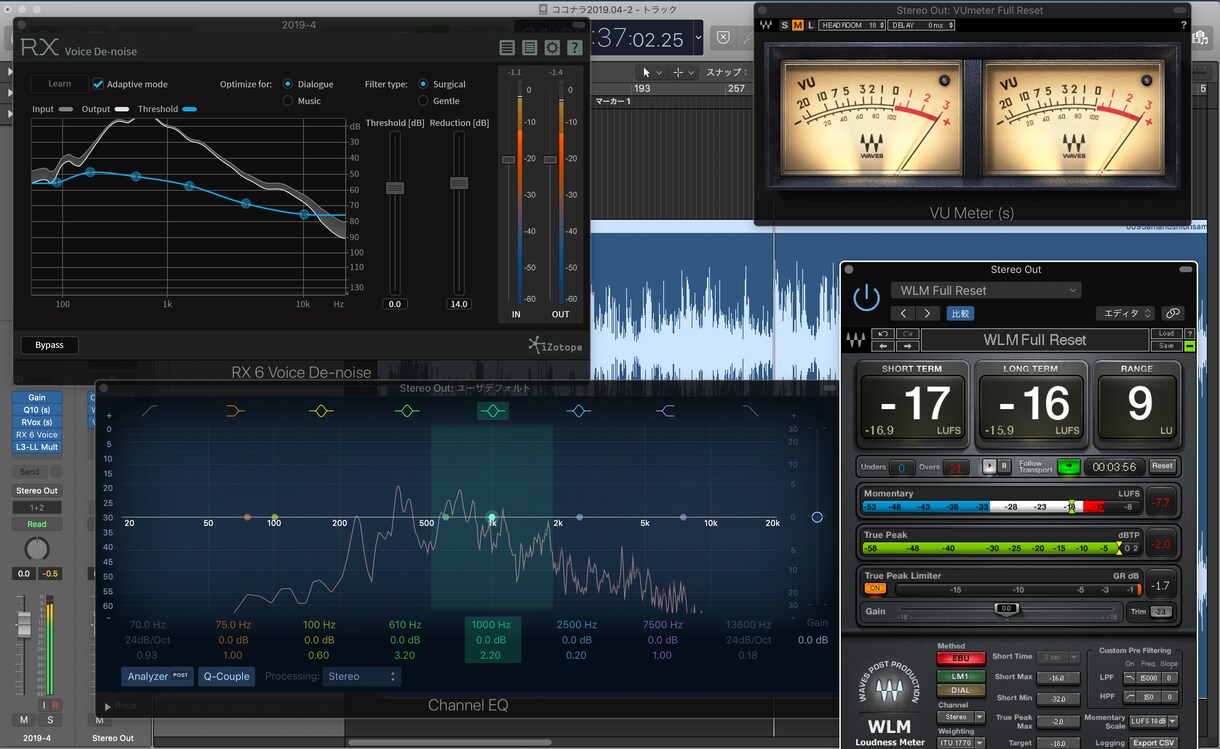
Task: Toggle the Q-Couple button
Action: pos(227,677)
